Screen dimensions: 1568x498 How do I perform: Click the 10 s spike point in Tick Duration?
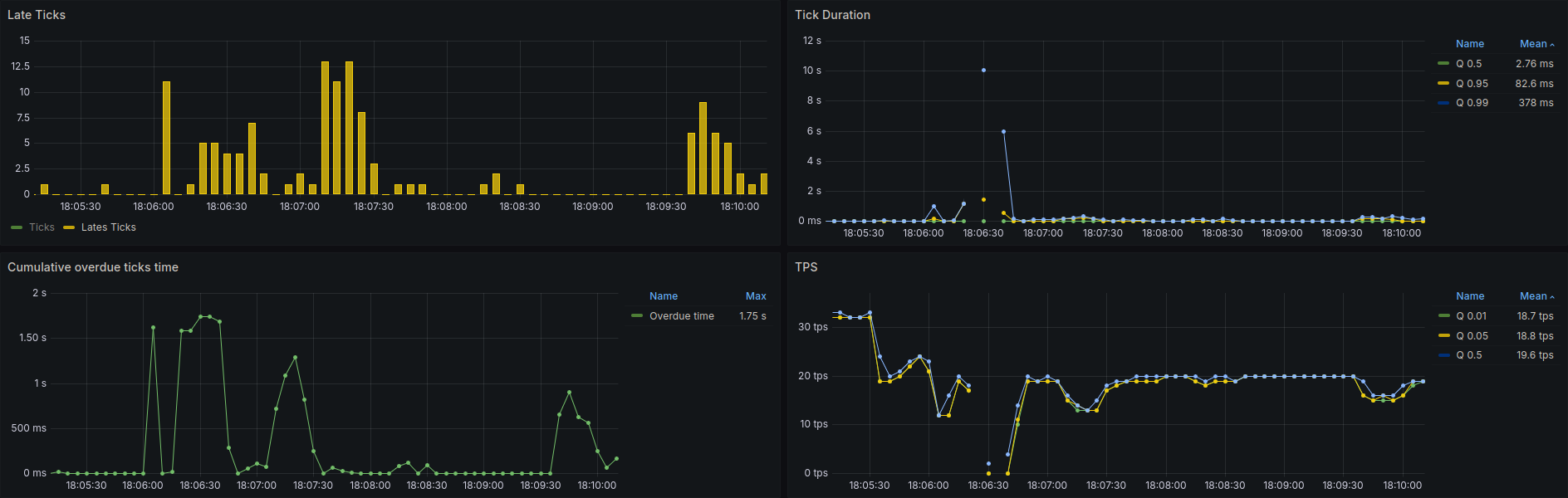[x=983, y=71]
